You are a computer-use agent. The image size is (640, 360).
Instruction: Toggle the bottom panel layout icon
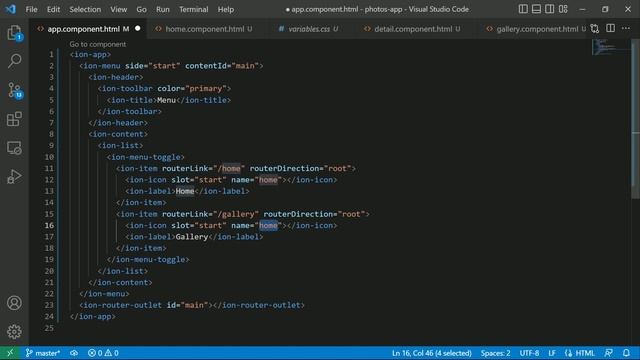coord(536,9)
